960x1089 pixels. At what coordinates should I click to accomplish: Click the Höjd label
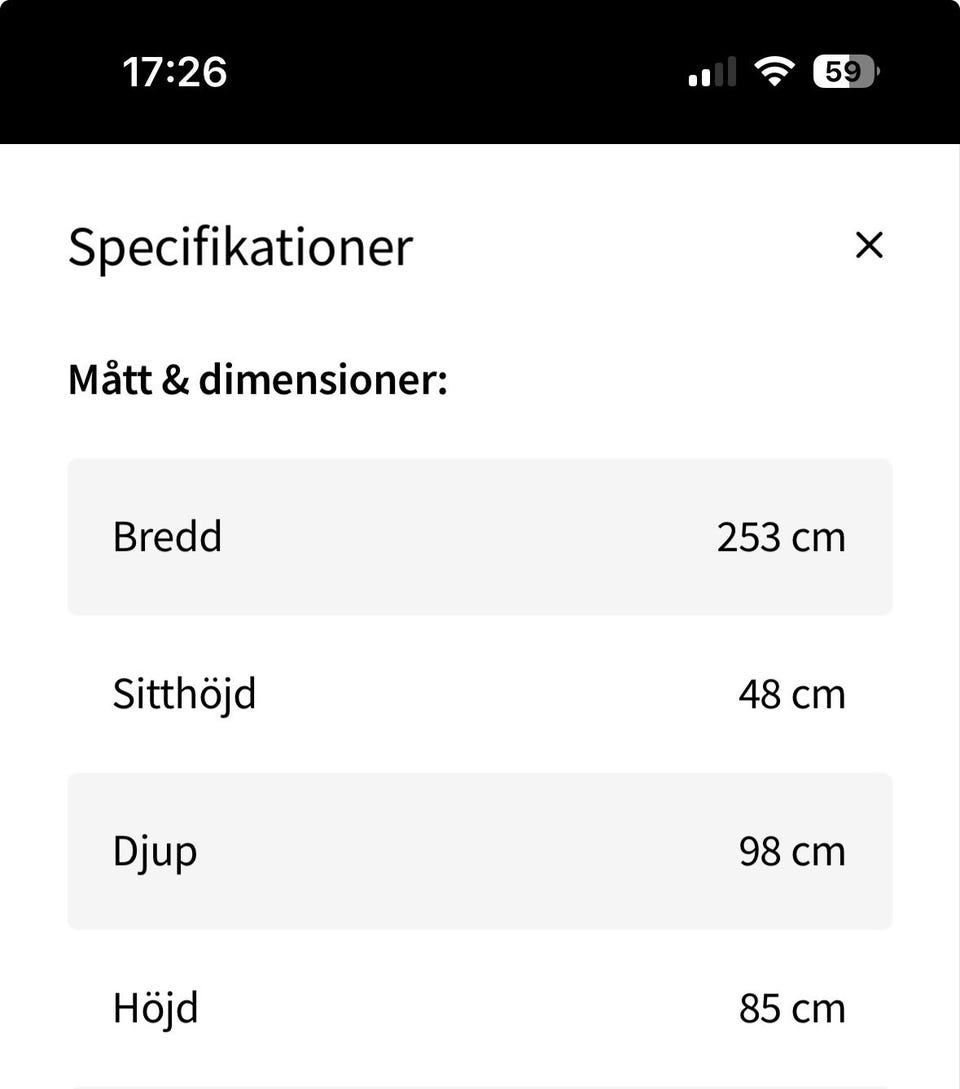click(x=155, y=1008)
